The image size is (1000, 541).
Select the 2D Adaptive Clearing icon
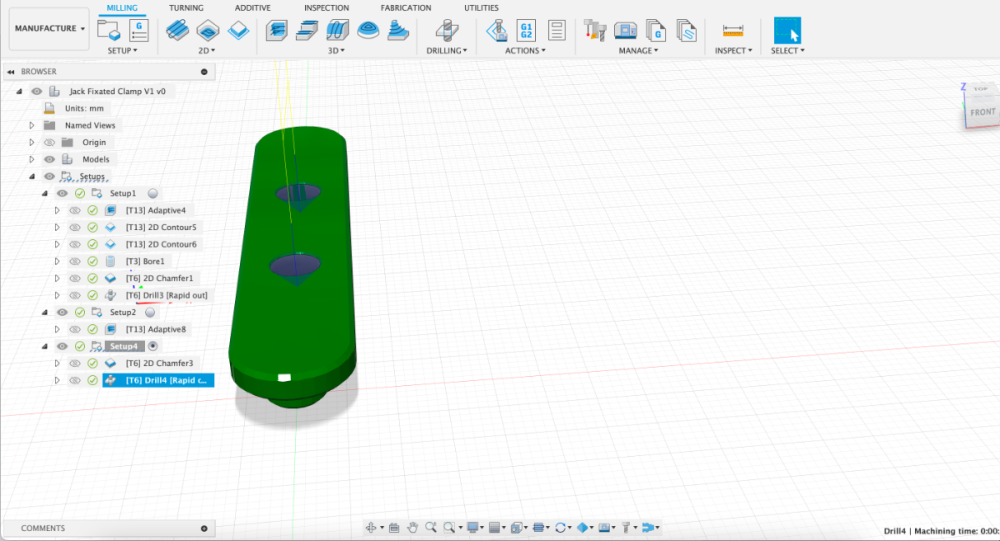(x=177, y=30)
